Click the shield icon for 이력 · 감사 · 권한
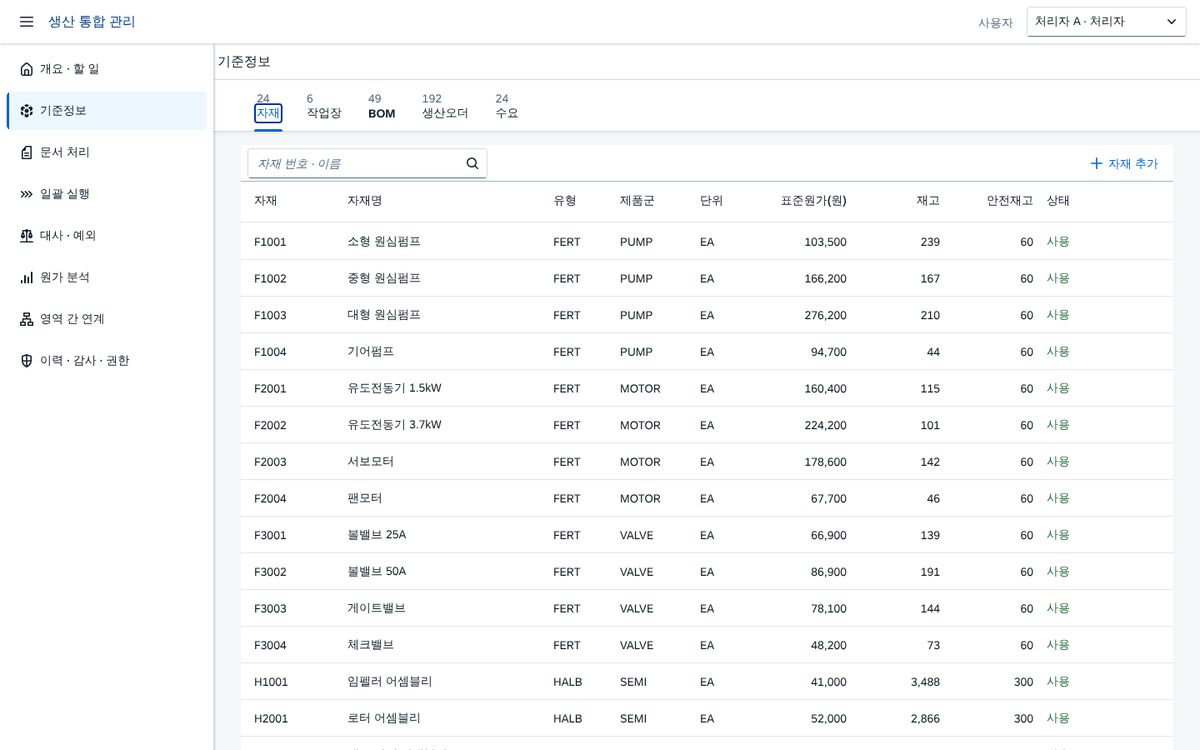The image size is (1200, 750). pyautogui.click(x=27, y=361)
